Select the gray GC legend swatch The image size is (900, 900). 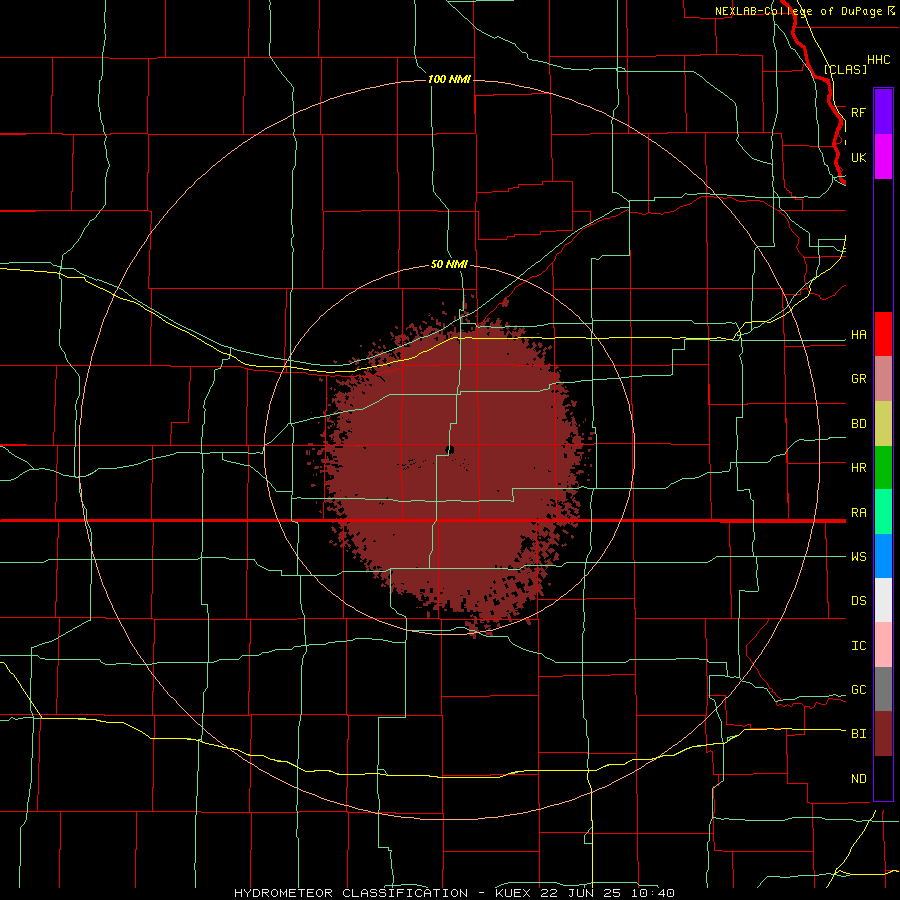(883, 689)
